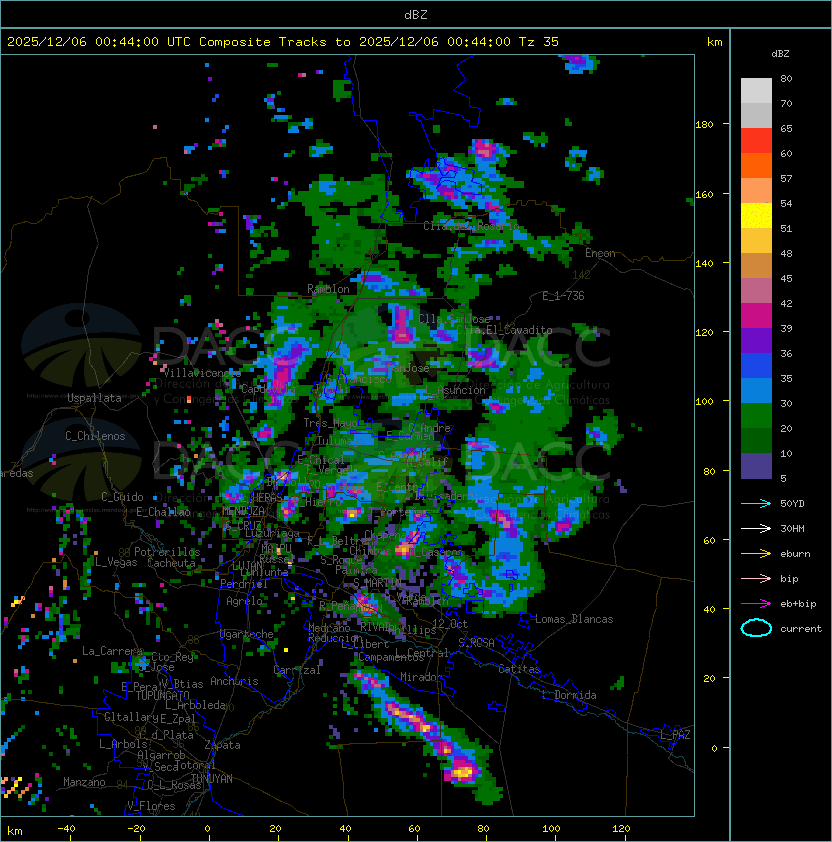
Task: Click the '2025/12/06 00:44:00 UTC Composite Tracks' header text
Action: [x=167, y=42]
